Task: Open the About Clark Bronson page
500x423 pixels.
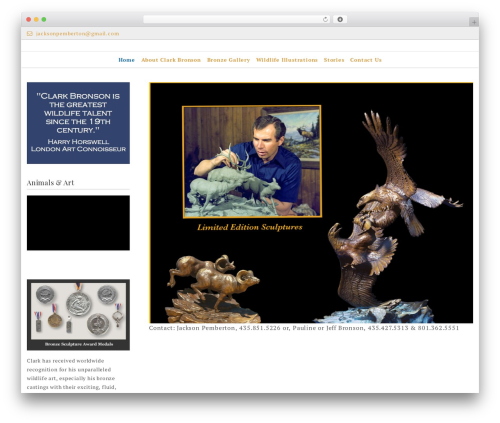Action: point(171,60)
